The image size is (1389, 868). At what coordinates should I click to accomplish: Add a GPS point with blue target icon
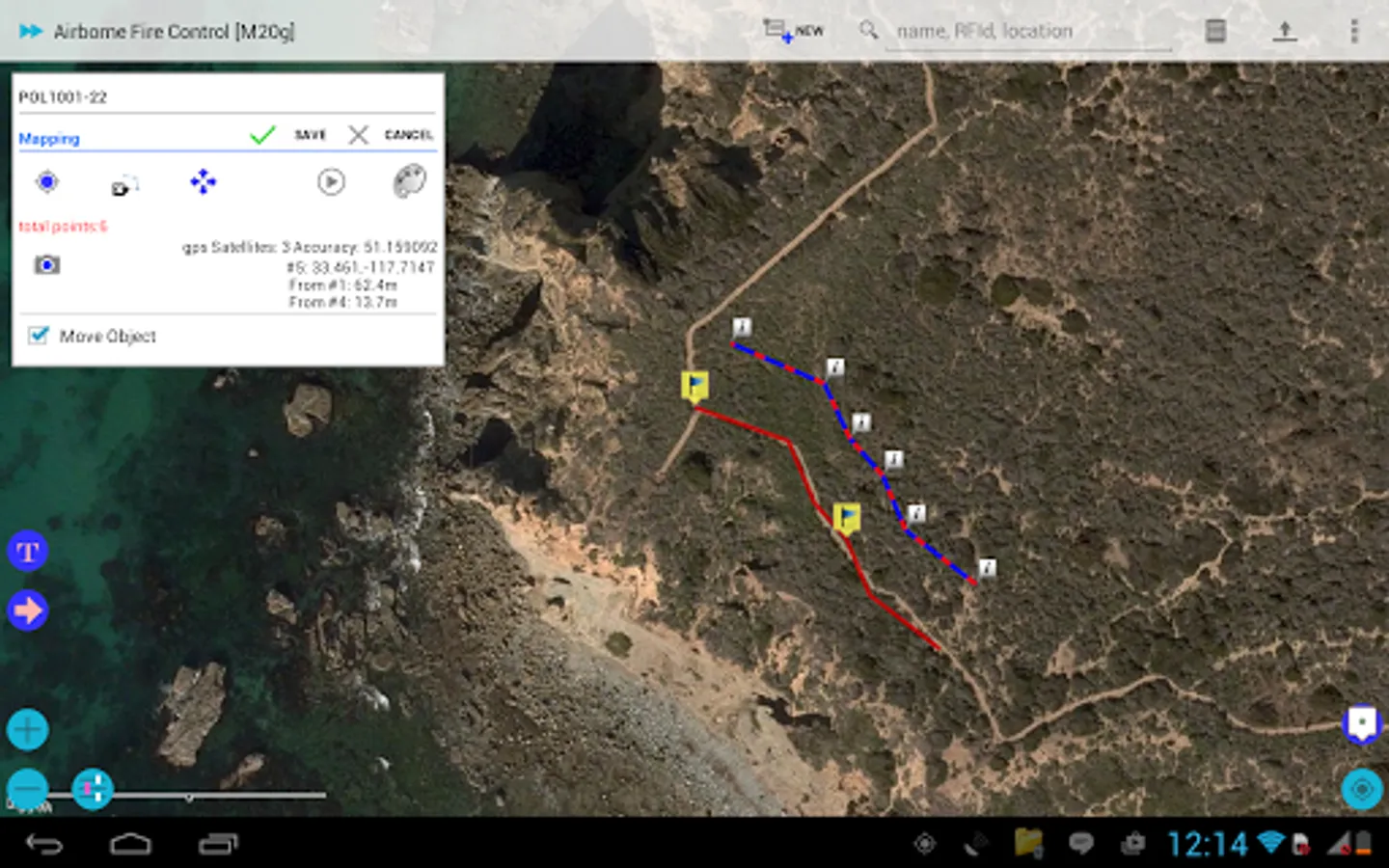click(x=46, y=181)
